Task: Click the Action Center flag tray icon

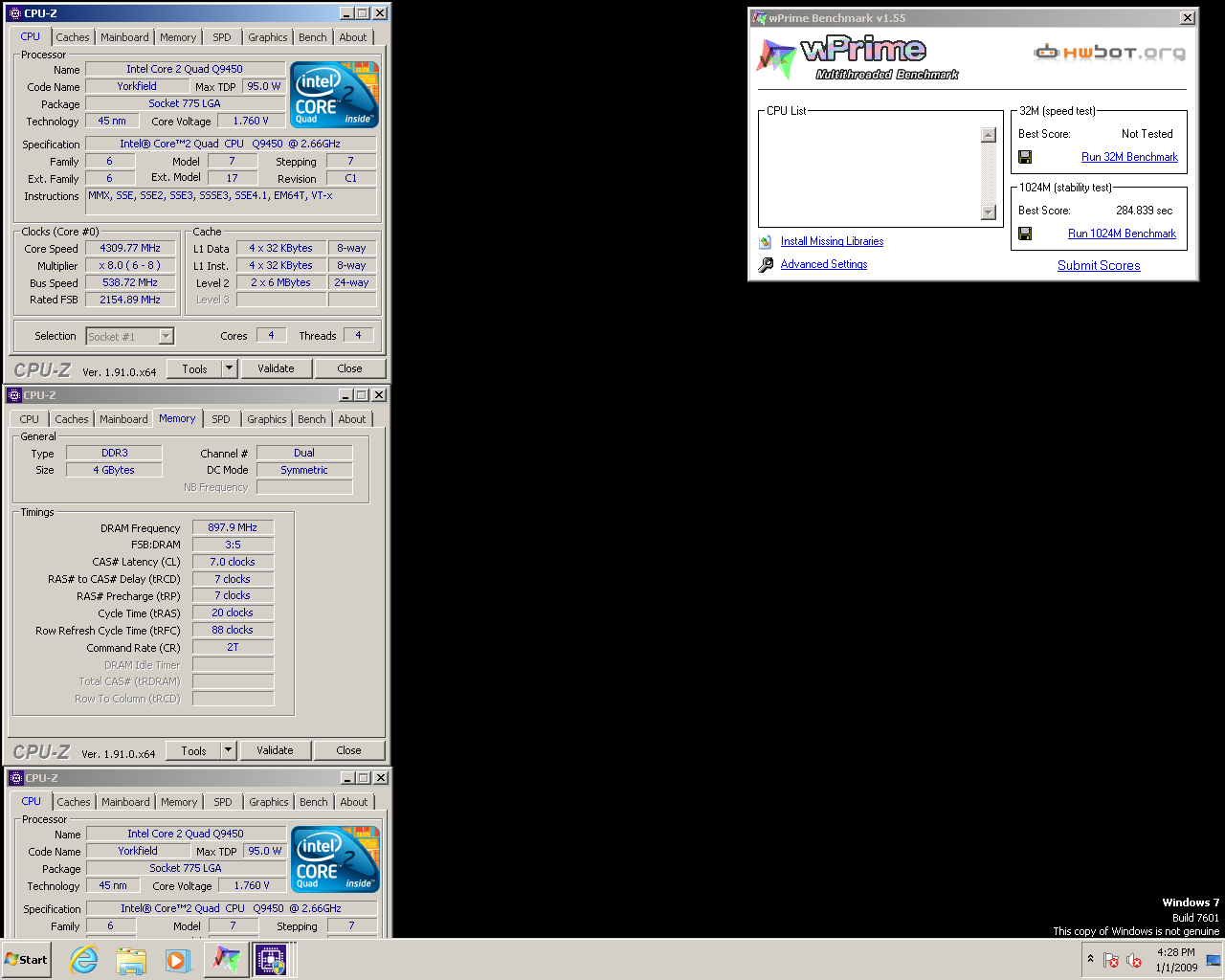Action: coord(1111,960)
